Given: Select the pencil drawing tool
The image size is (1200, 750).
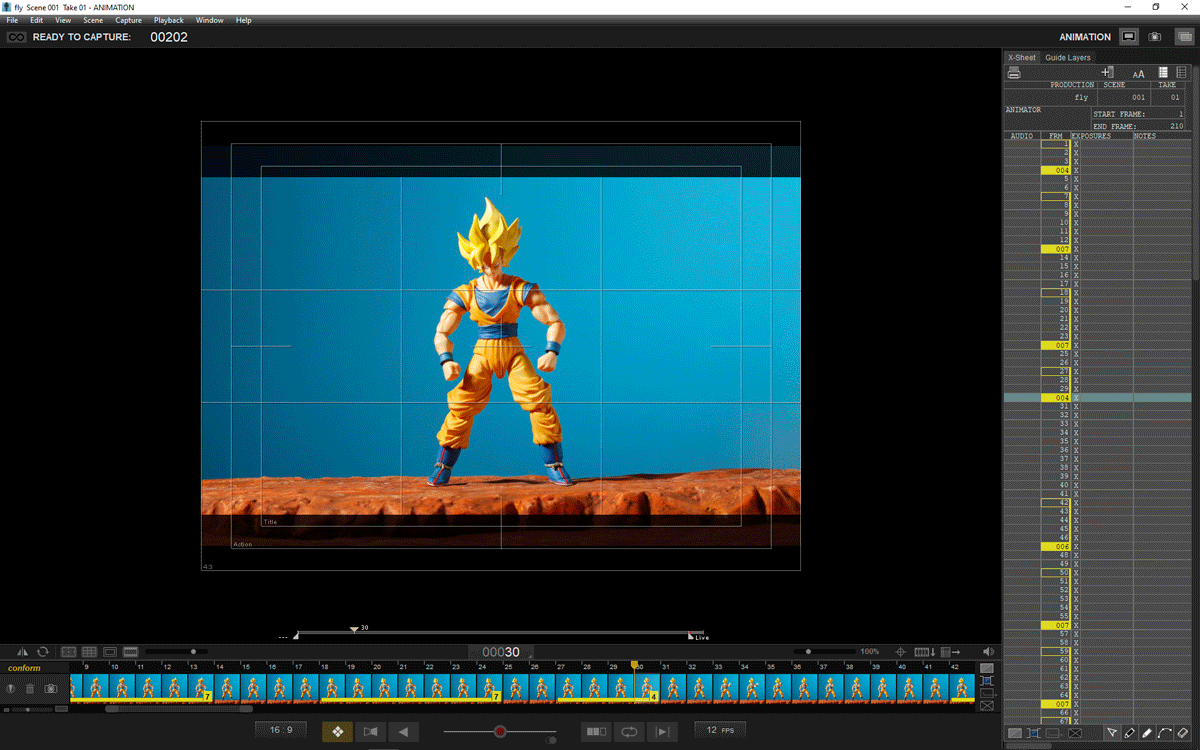Looking at the screenshot, I should [1129, 733].
